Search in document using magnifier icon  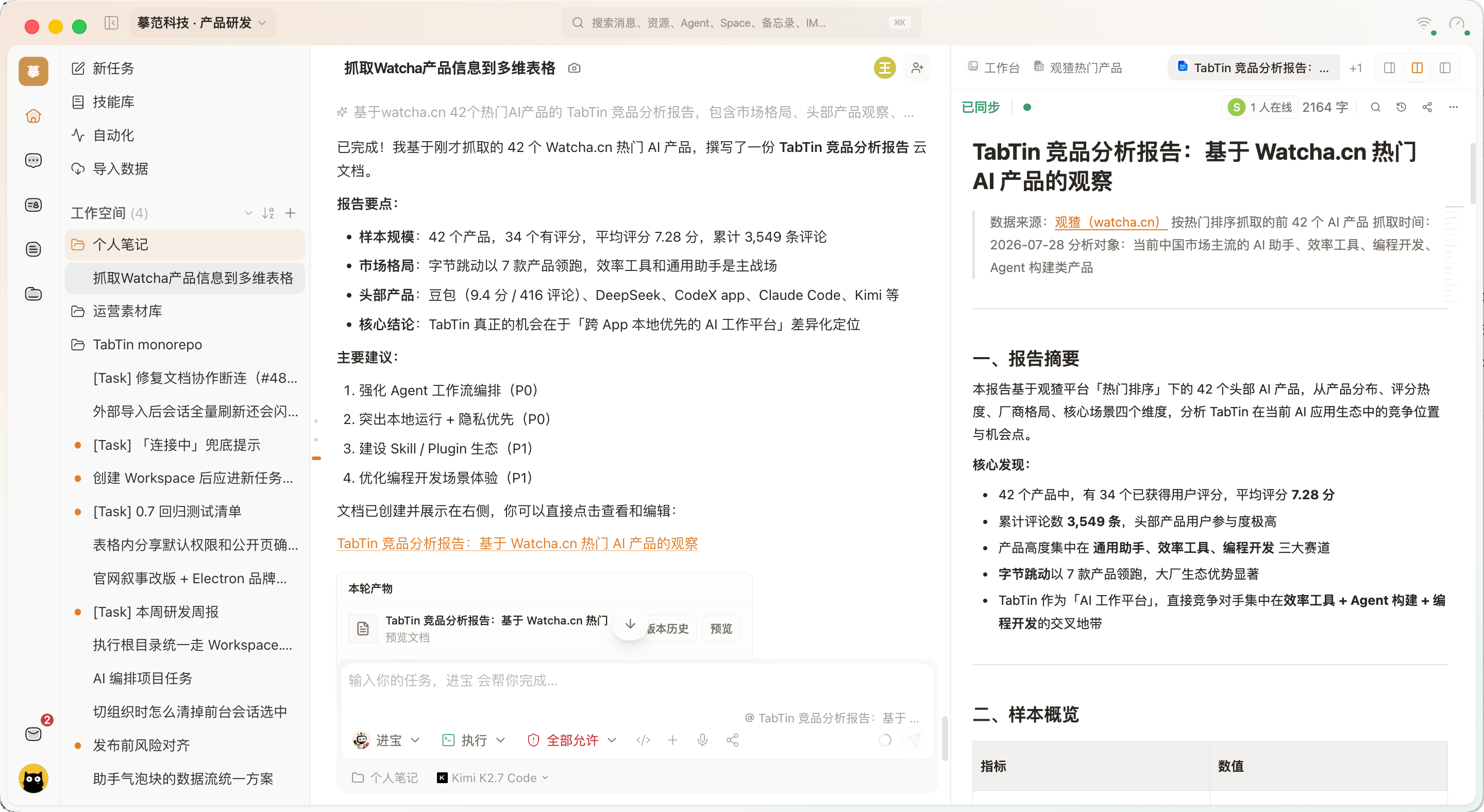coord(1376,107)
